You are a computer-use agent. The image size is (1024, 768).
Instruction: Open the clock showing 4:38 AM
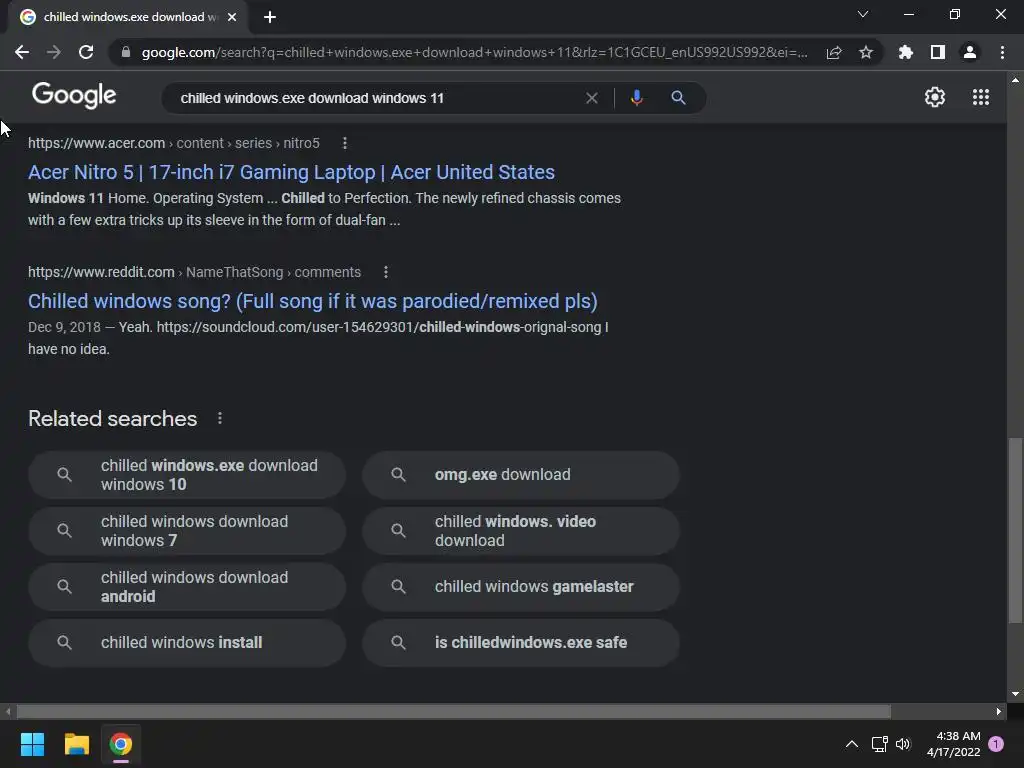click(x=953, y=744)
